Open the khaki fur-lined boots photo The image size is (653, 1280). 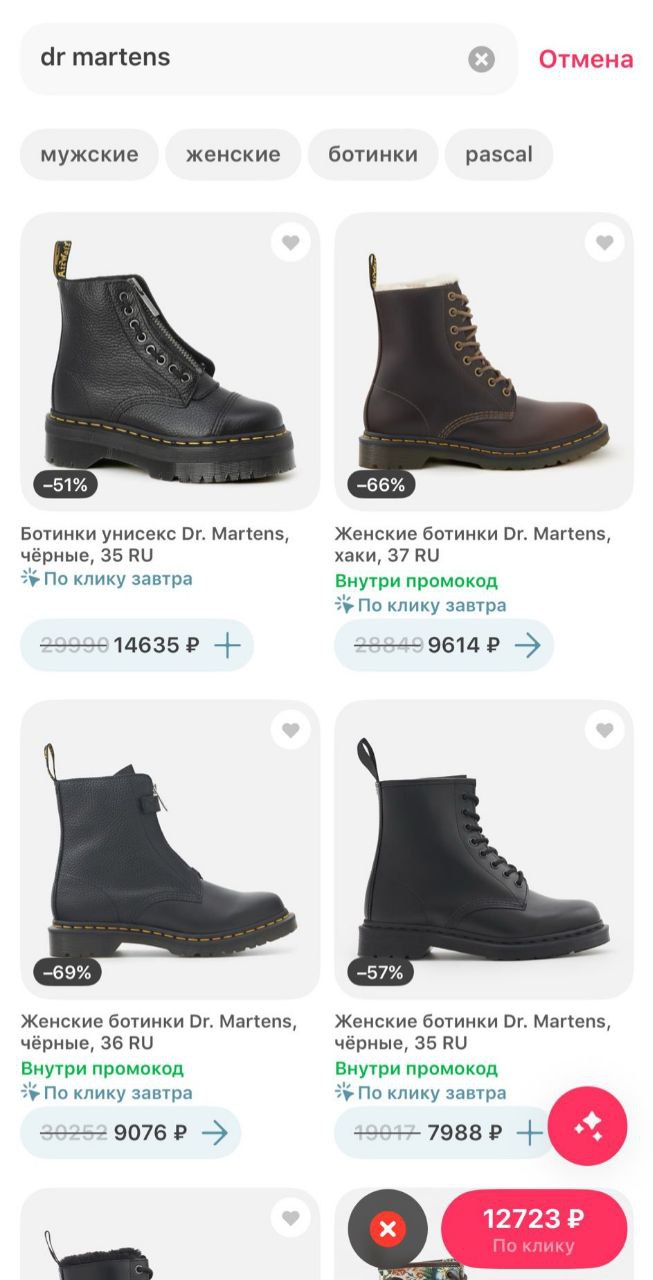point(484,360)
